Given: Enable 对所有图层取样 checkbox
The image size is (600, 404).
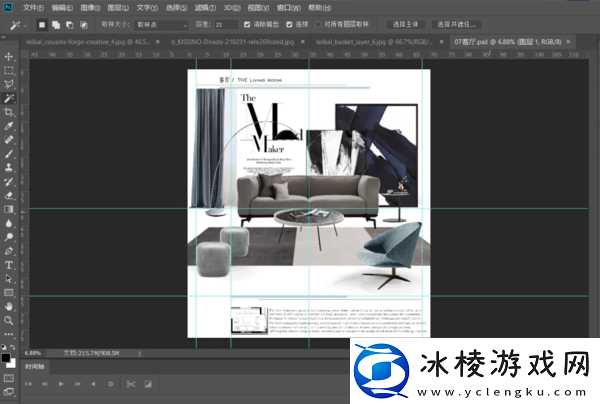Looking at the screenshot, I should tap(318, 24).
